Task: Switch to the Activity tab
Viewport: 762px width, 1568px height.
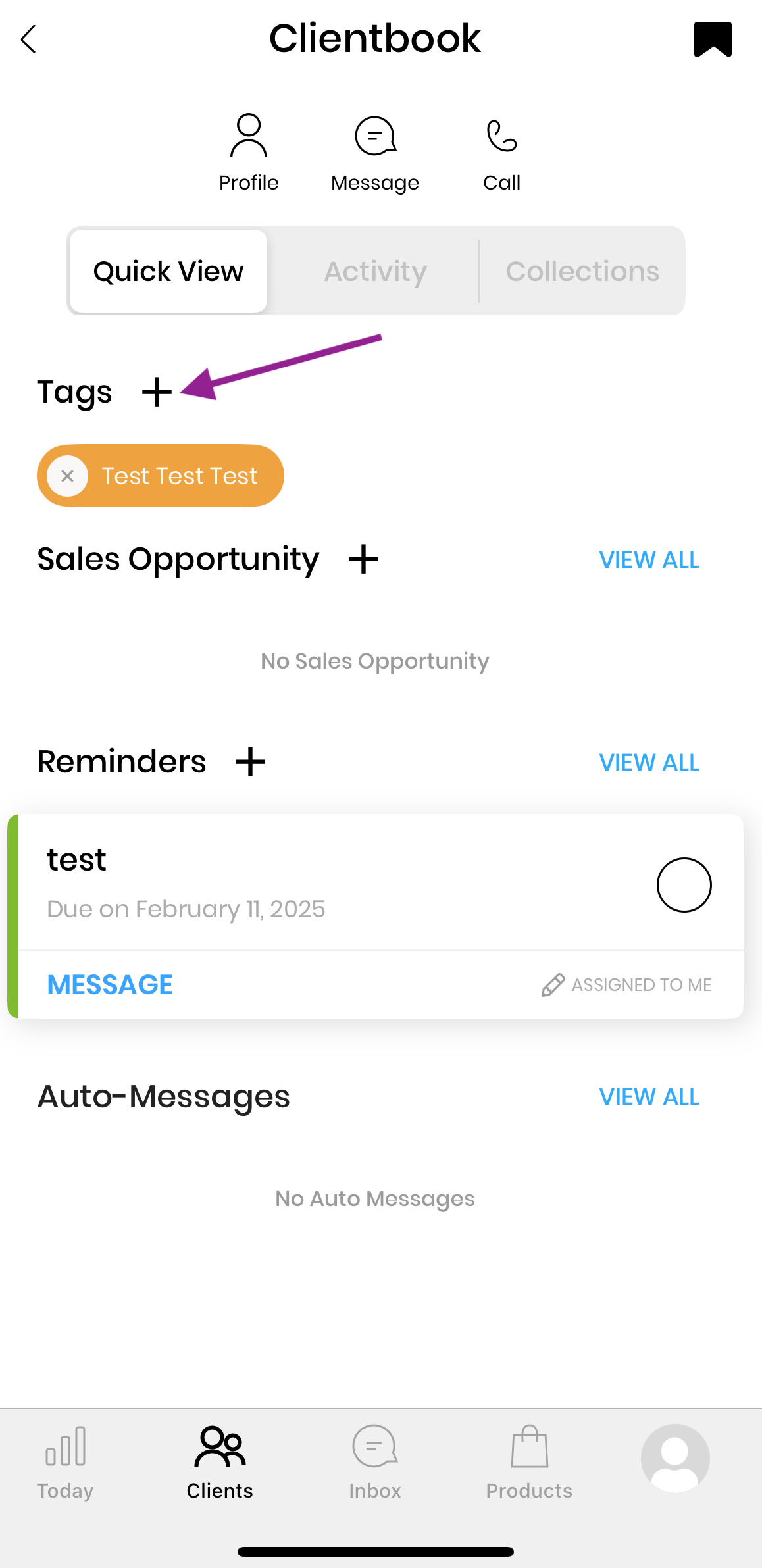Action: pyautogui.click(x=375, y=271)
